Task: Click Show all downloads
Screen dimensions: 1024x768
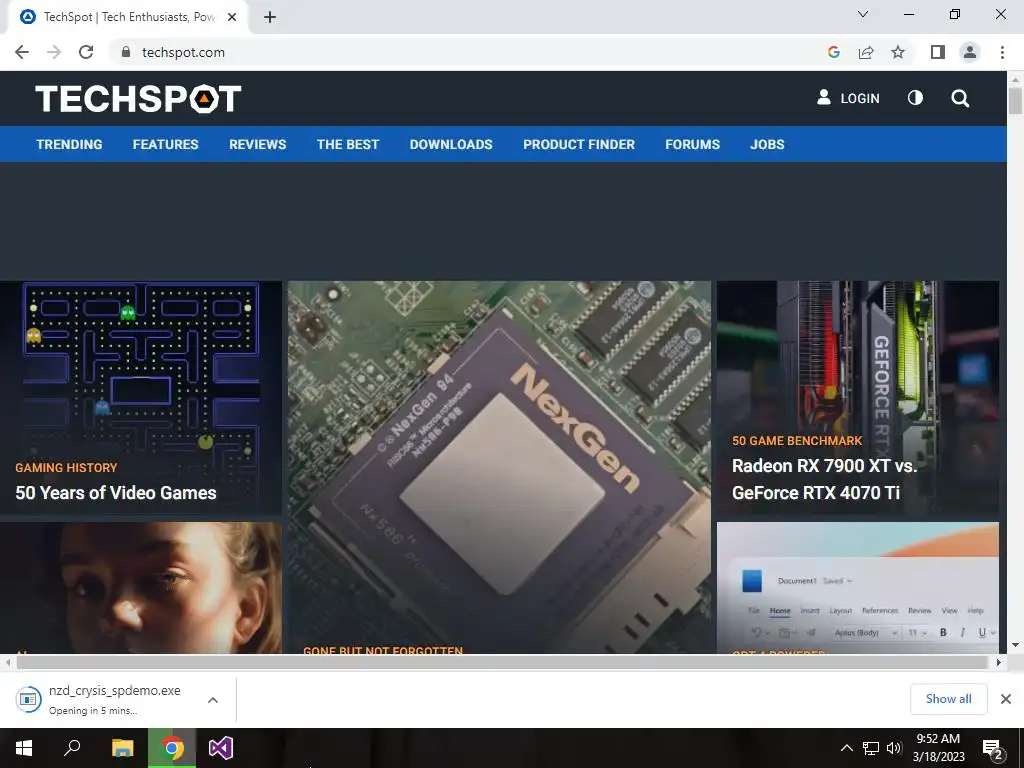Action: [x=948, y=699]
